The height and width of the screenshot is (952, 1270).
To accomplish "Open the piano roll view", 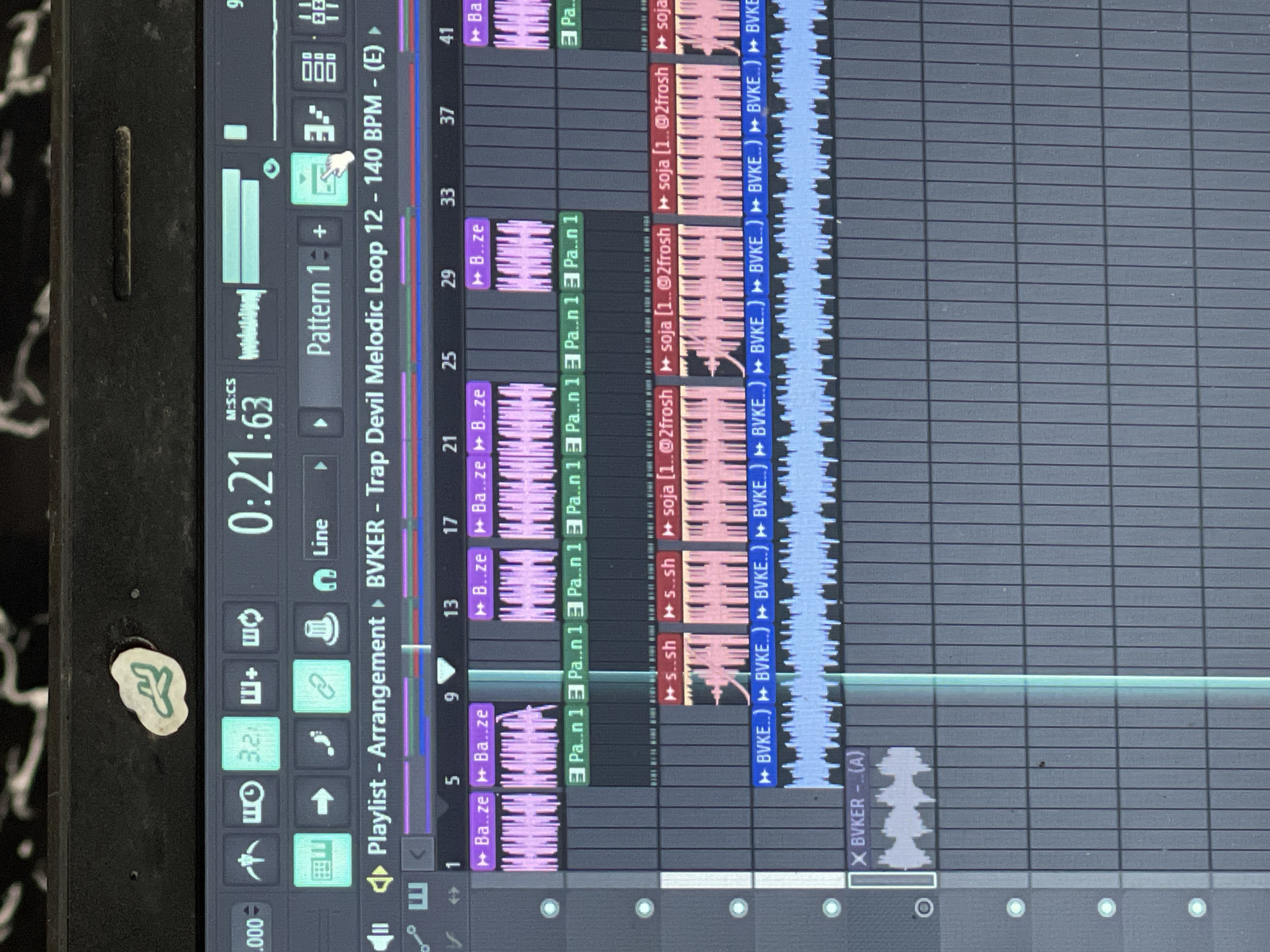I will pos(319,123).
